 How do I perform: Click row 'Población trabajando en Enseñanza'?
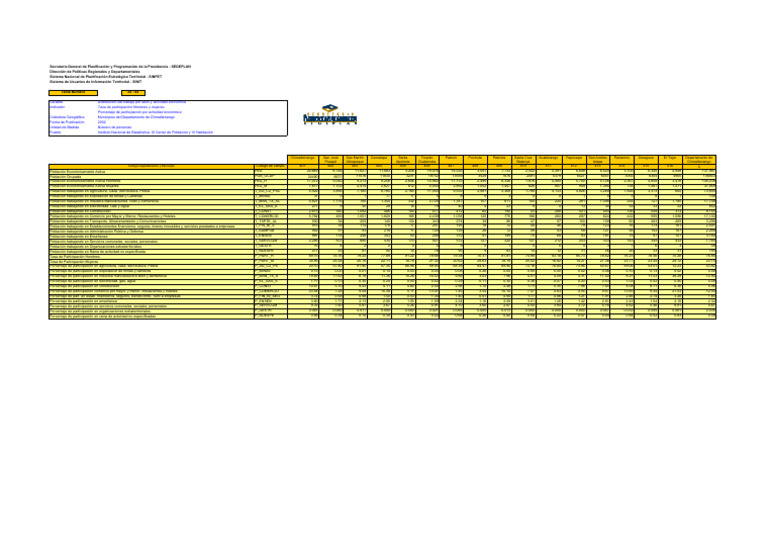point(151,236)
